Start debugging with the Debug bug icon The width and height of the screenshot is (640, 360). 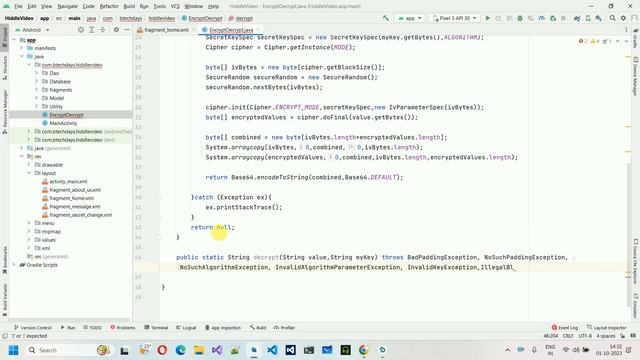520,18
